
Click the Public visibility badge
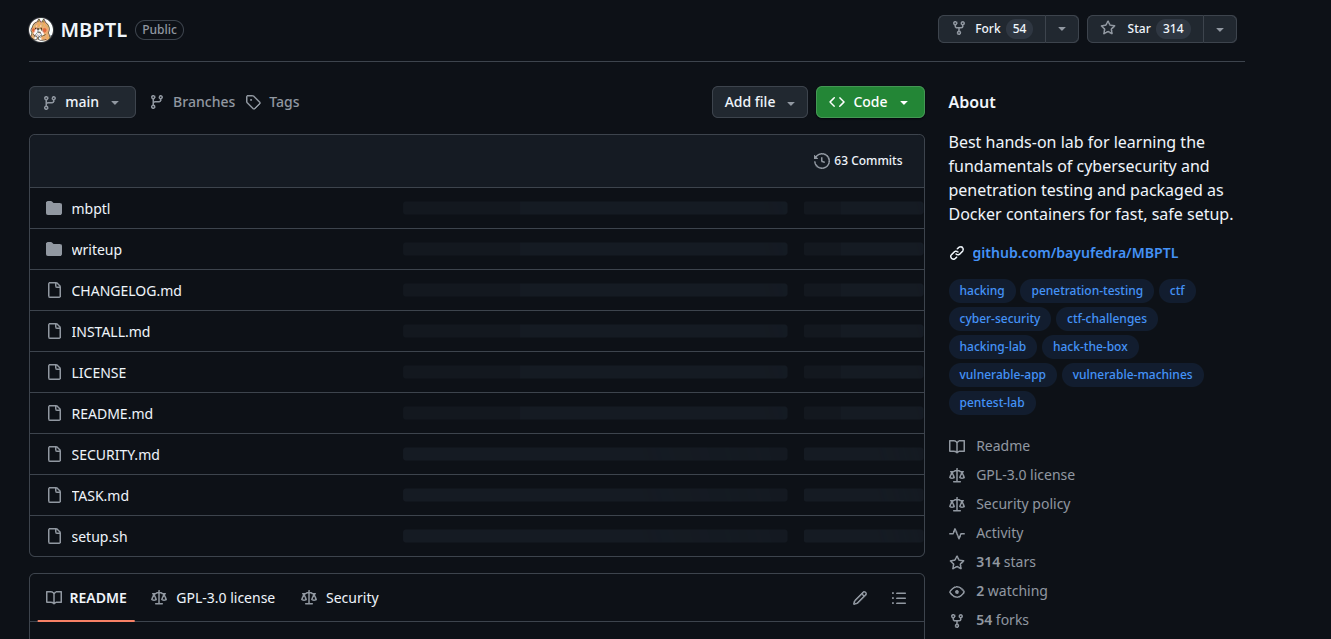pyautogui.click(x=159, y=30)
